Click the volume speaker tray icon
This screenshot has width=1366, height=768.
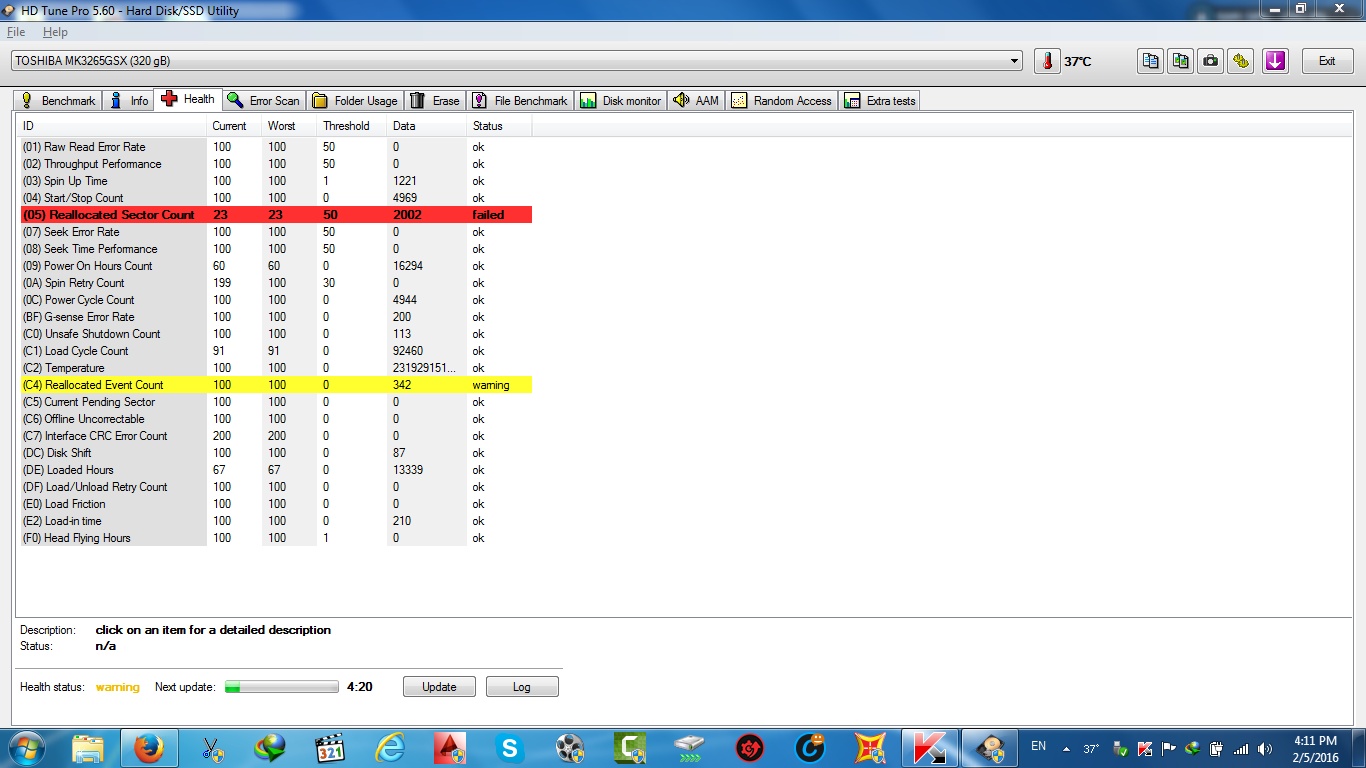tap(1267, 749)
